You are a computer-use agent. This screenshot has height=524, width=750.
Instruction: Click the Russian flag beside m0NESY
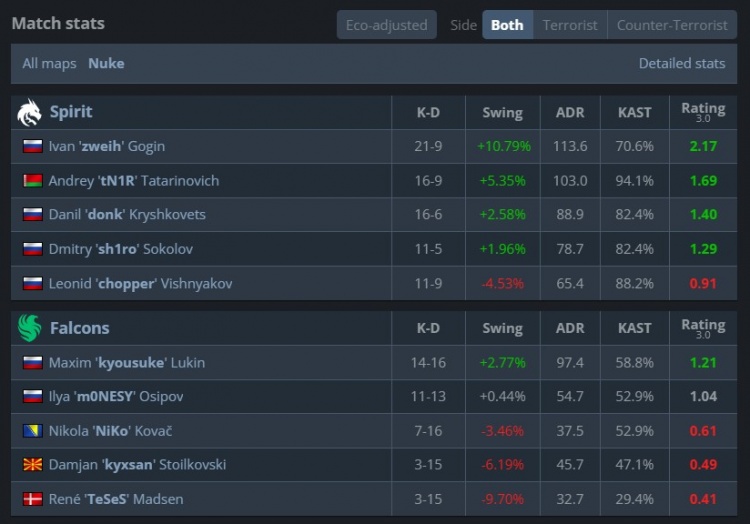(32, 397)
